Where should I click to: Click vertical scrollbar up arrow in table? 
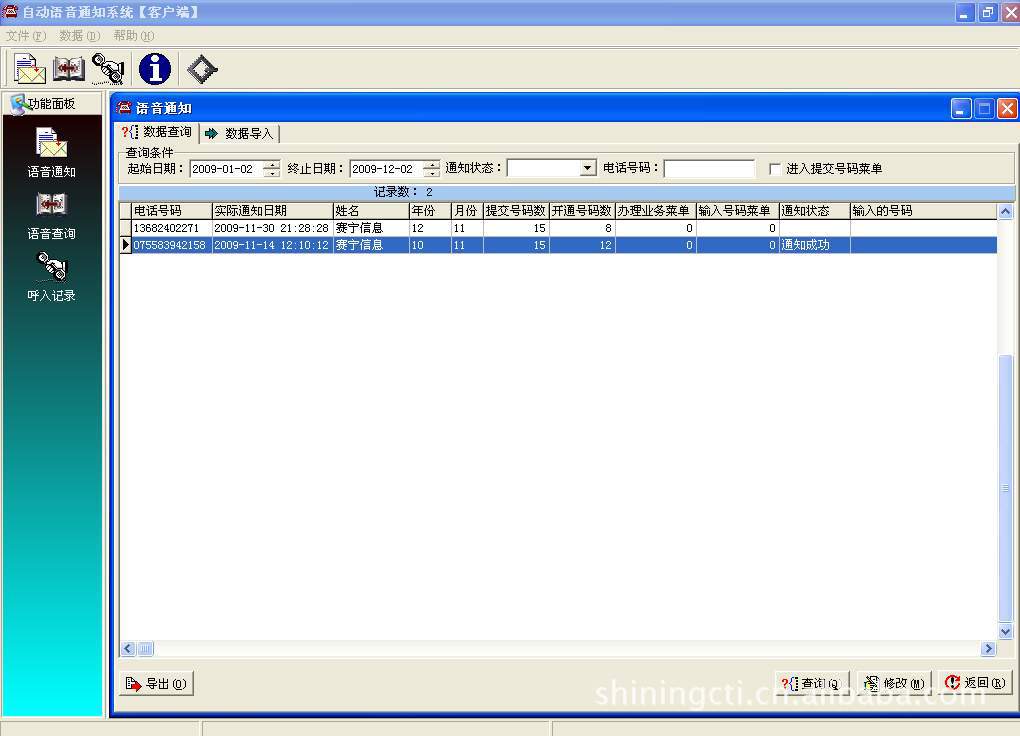tap(1005, 211)
